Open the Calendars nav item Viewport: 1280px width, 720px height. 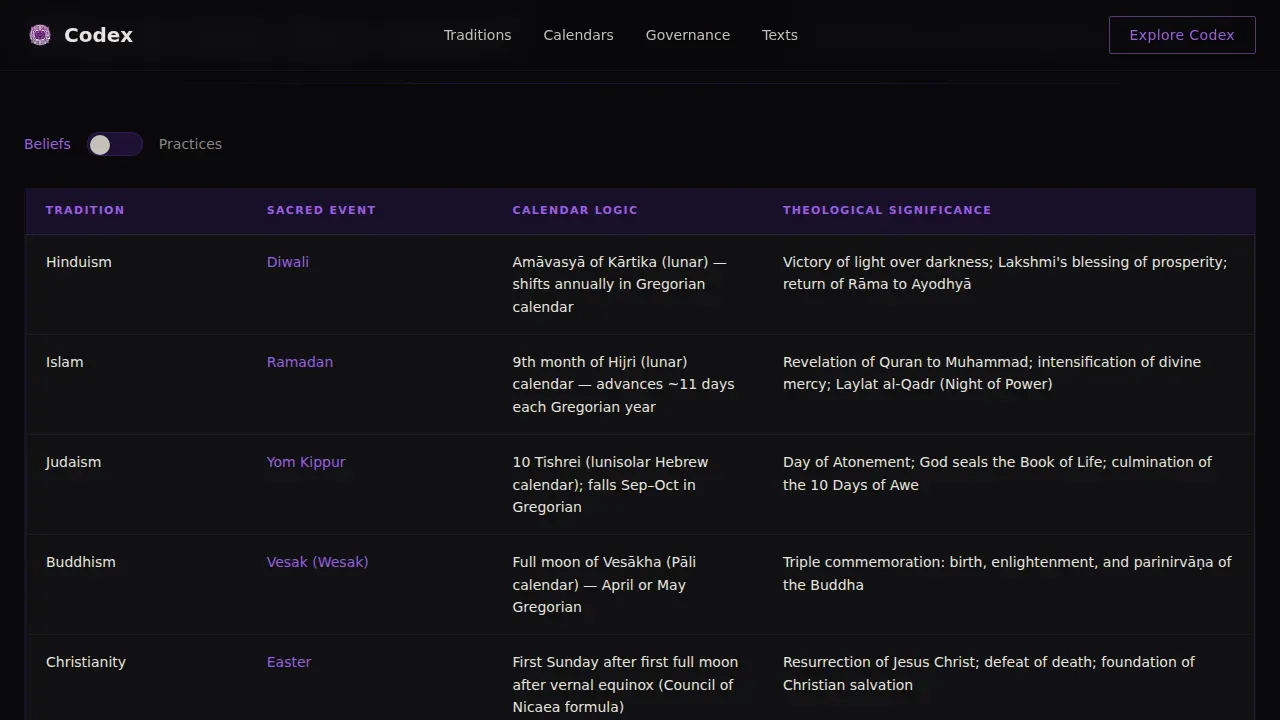pyautogui.click(x=578, y=35)
